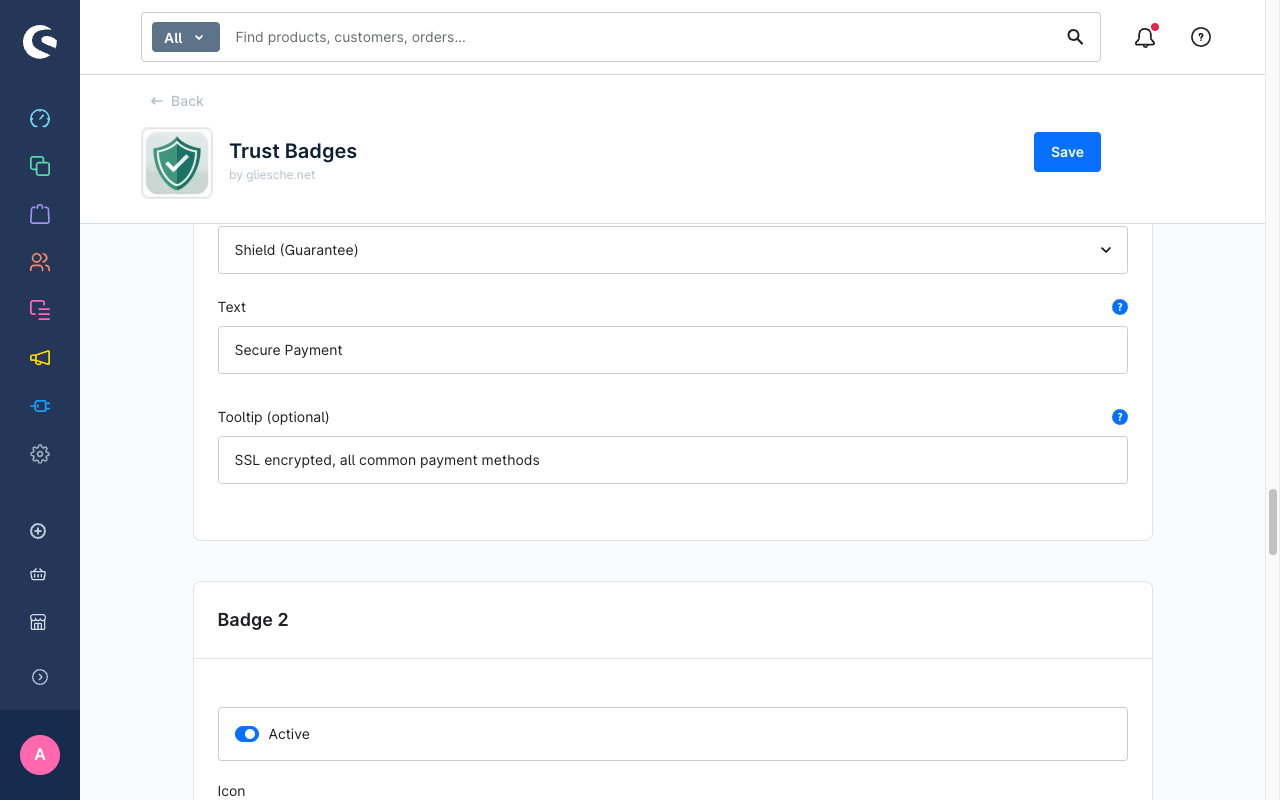
Task: Open the Shield (Guarantee) icon dropdown
Action: (x=673, y=250)
